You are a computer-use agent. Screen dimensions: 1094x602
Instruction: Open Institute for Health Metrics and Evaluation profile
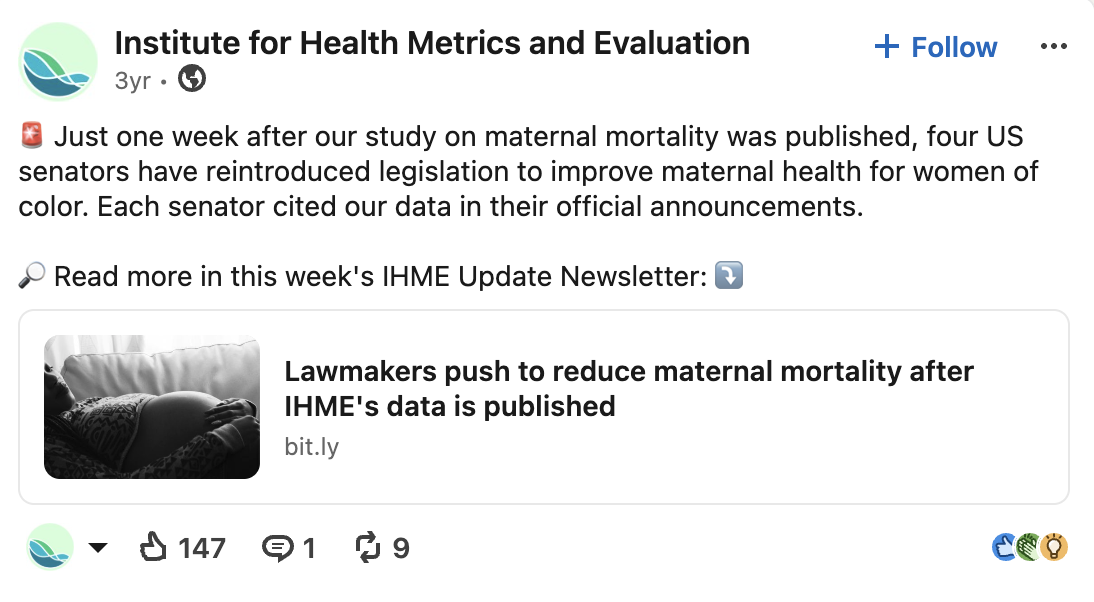pyautogui.click(x=432, y=43)
